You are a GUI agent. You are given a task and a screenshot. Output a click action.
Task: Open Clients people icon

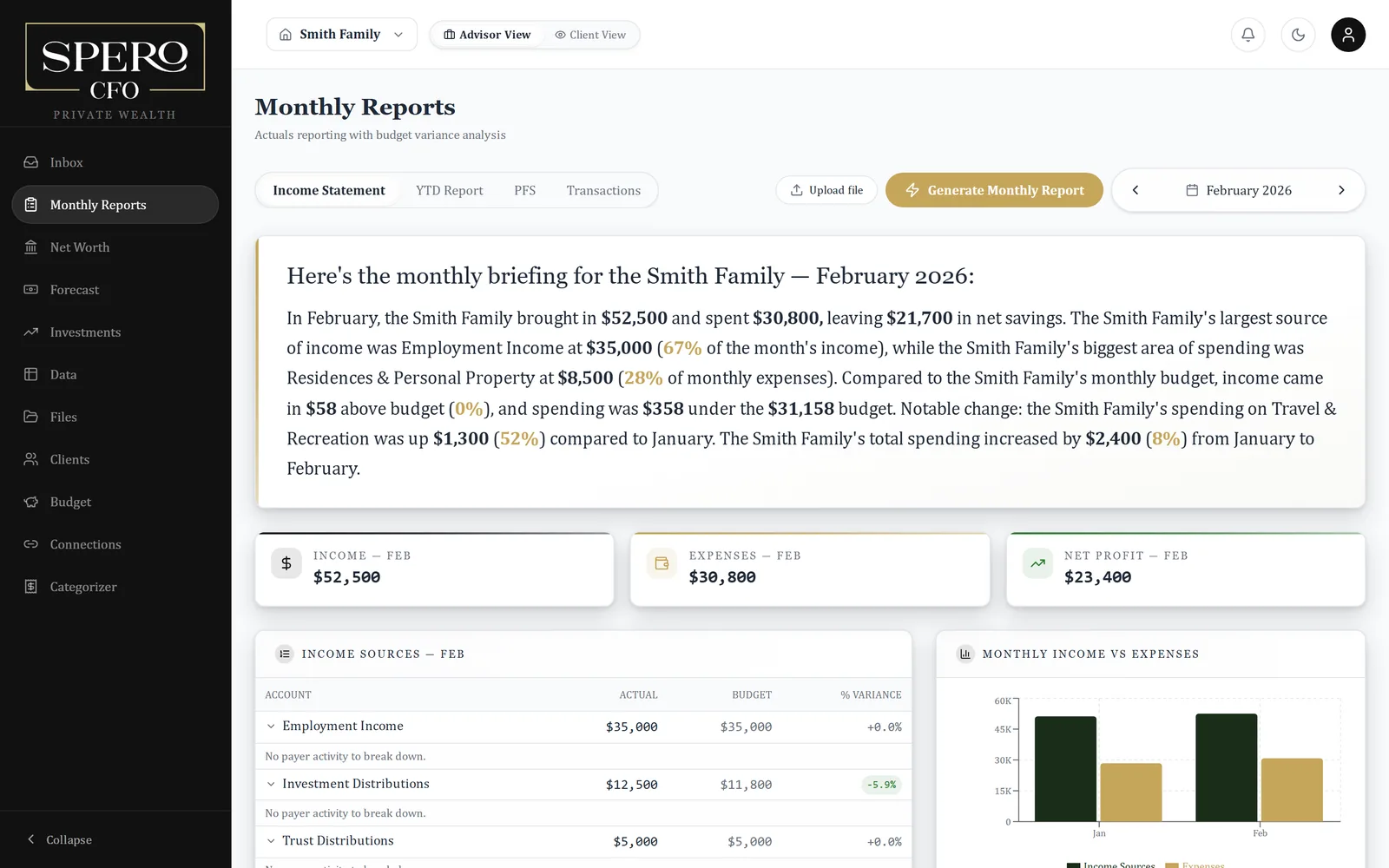point(31,459)
